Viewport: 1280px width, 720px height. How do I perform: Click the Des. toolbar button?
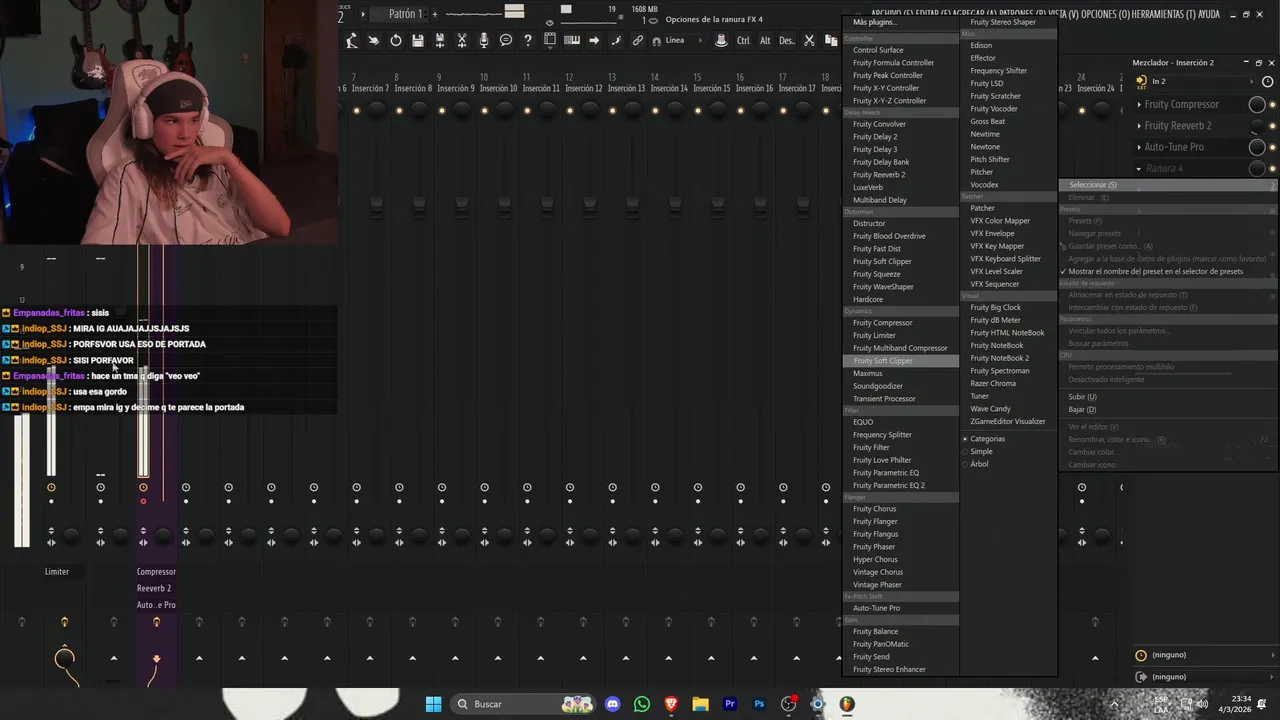coord(787,40)
